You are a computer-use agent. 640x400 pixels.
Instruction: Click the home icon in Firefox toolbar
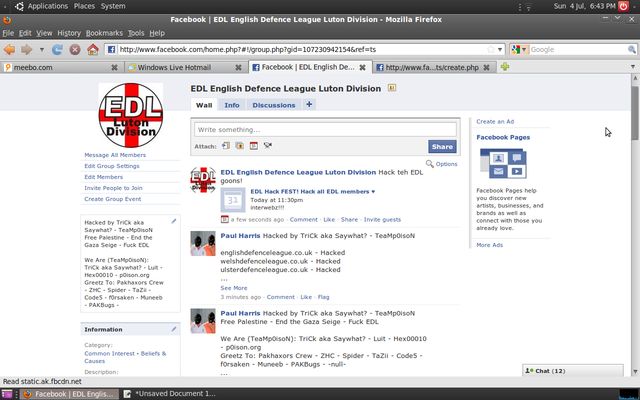92,49
